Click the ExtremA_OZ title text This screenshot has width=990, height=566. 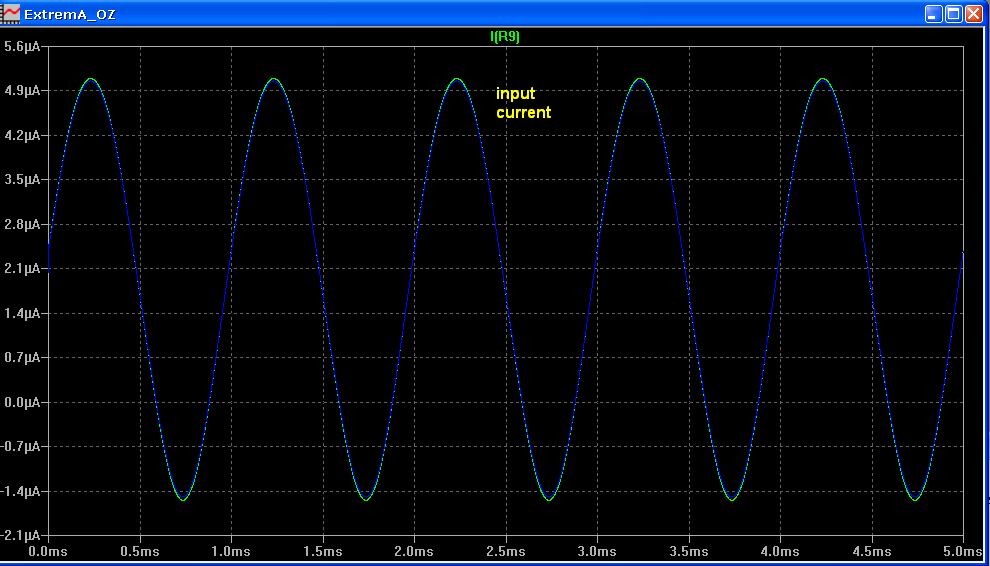(x=70, y=13)
